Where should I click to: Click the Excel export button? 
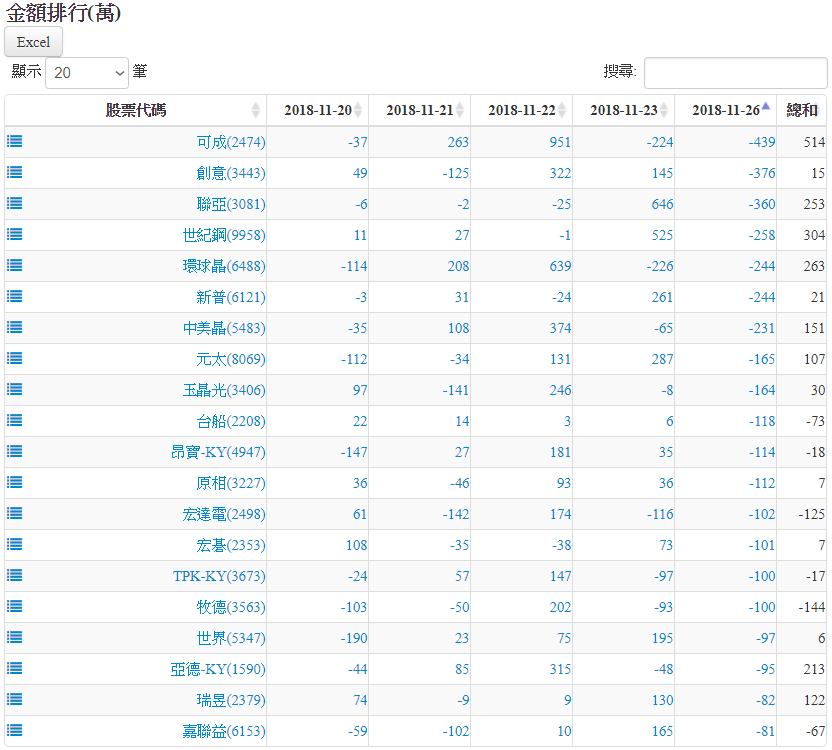click(x=34, y=42)
